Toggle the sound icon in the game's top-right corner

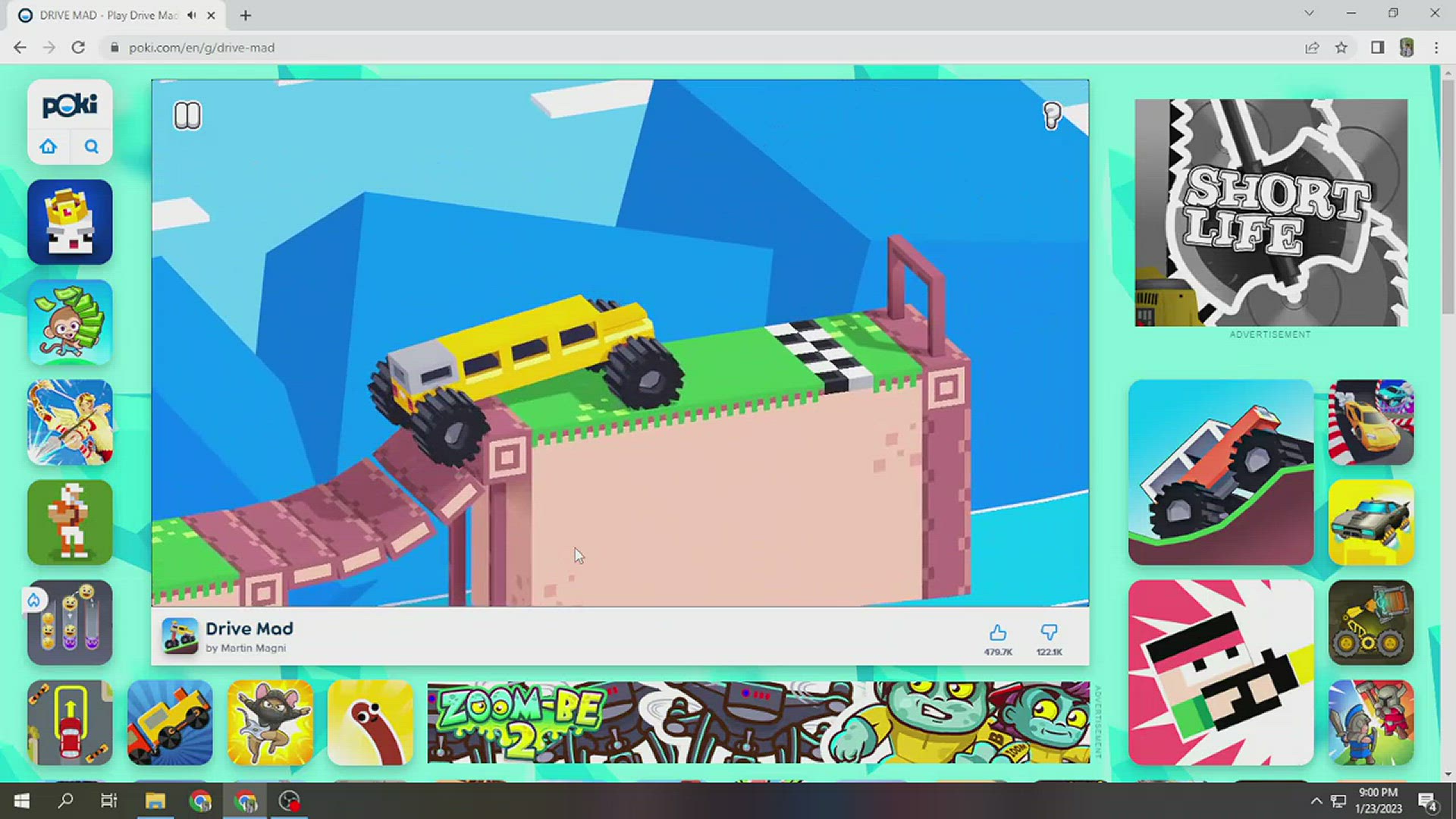(1052, 116)
